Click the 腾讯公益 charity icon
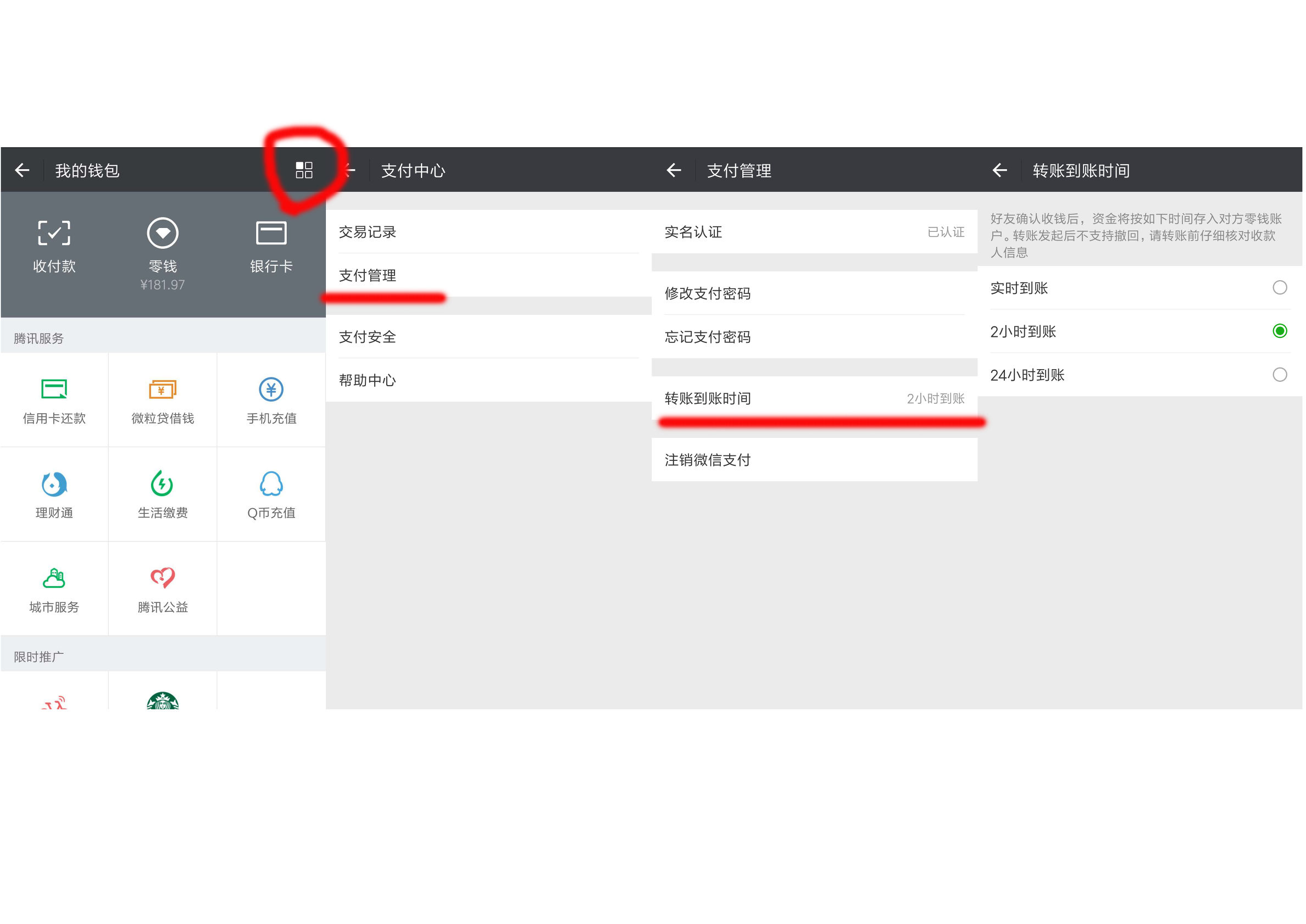The width and height of the screenshot is (1306, 924). pos(162,586)
